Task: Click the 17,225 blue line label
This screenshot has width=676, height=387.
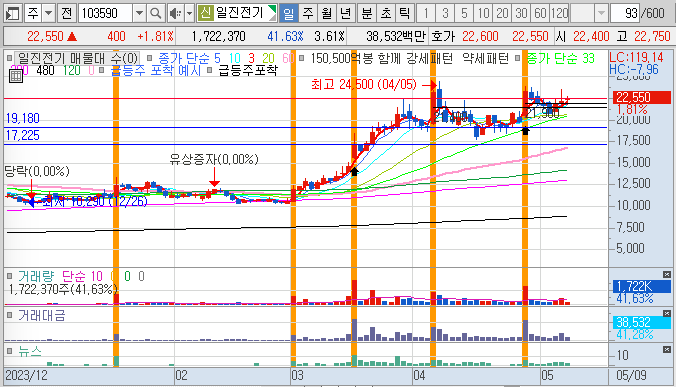Action: [x=22, y=135]
